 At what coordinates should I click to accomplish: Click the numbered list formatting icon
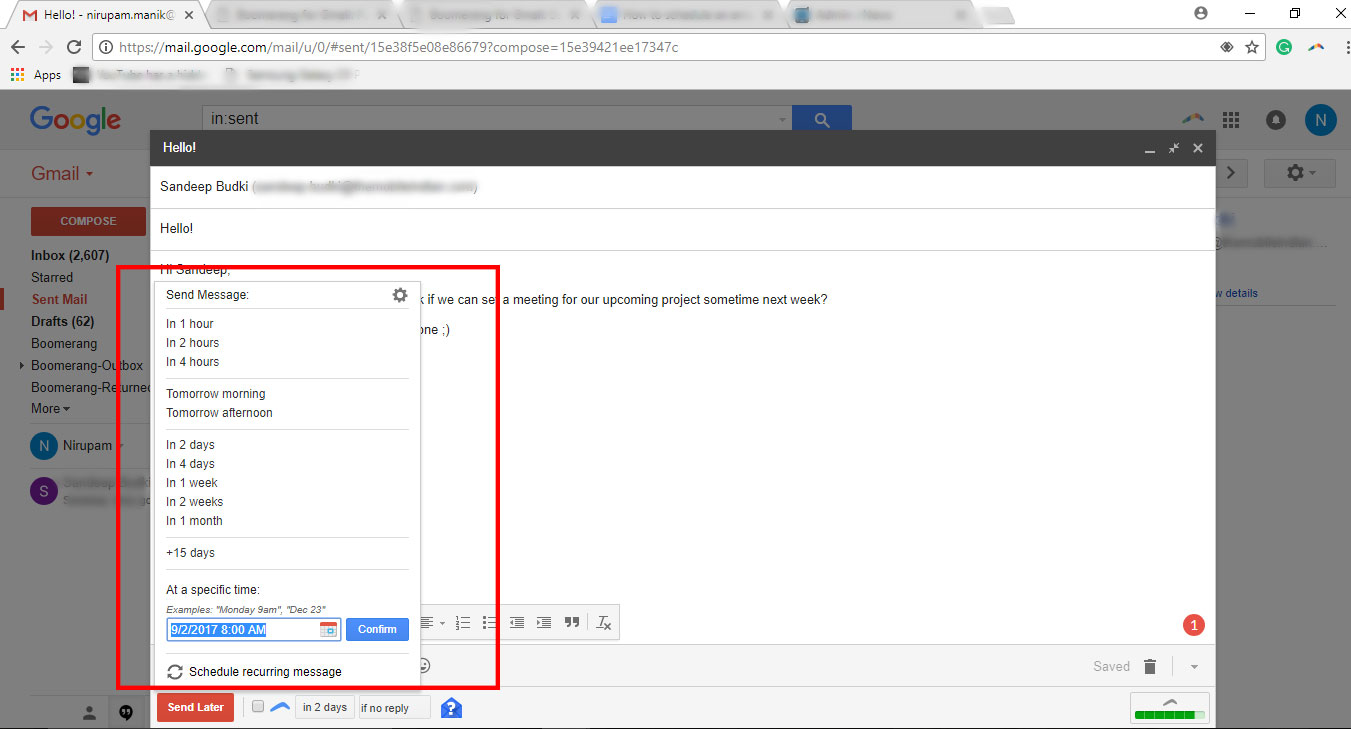click(x=463, y=622)
